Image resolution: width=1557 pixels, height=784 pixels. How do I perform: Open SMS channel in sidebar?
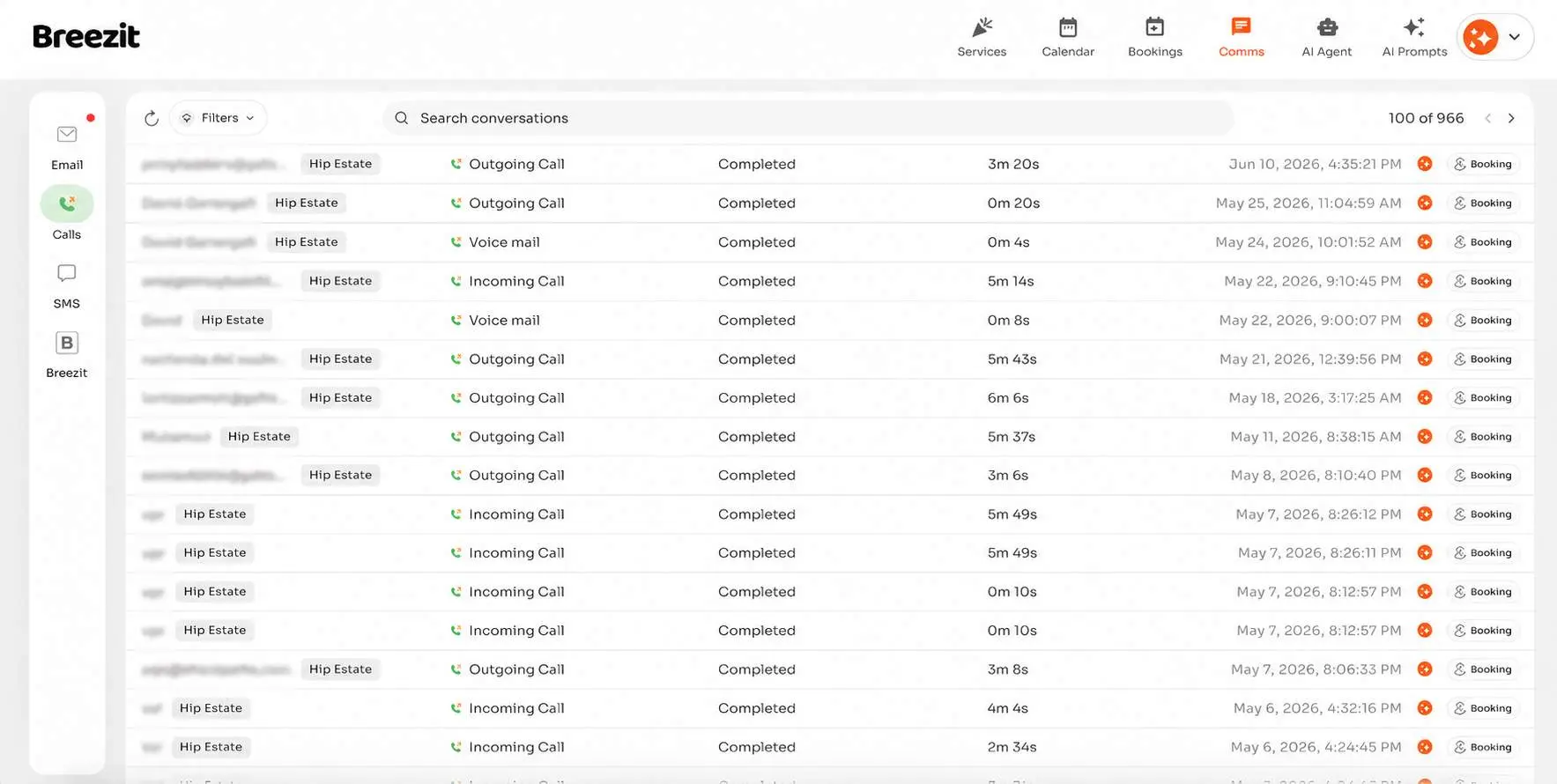[67, 285]
